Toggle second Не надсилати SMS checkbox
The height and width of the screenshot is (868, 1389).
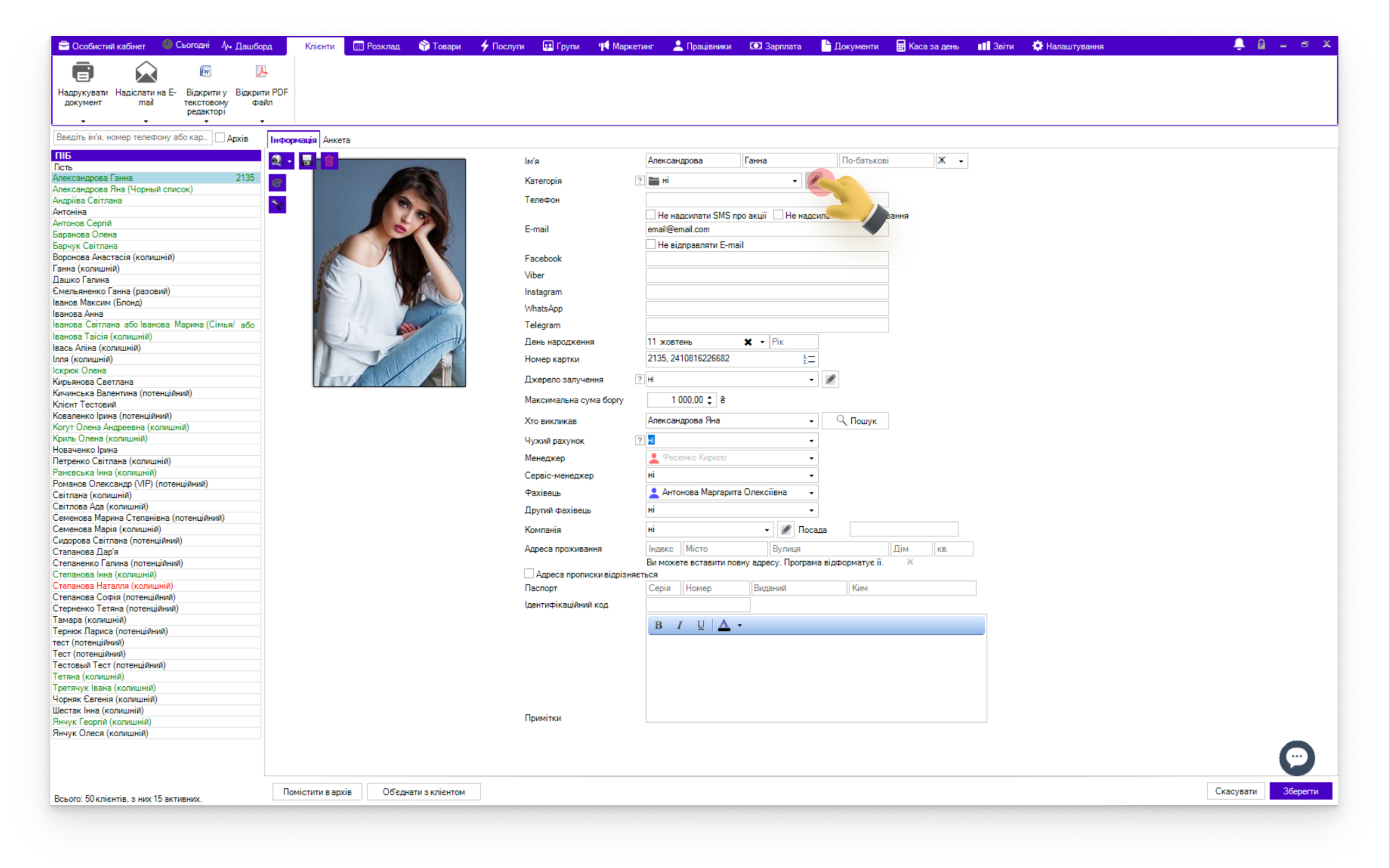point(778,215)
